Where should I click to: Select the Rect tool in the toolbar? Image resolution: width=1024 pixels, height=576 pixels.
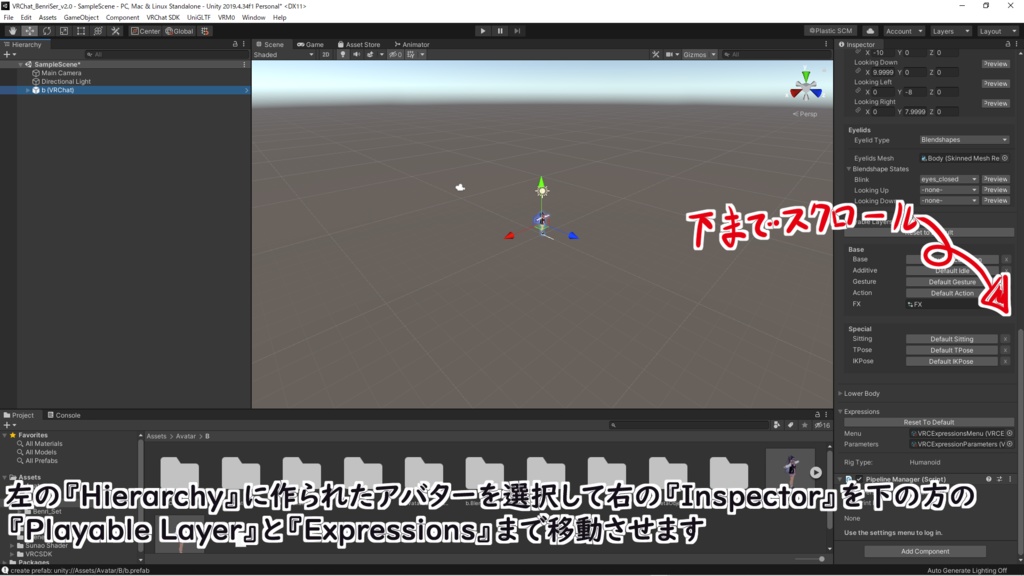click(79, 31)
